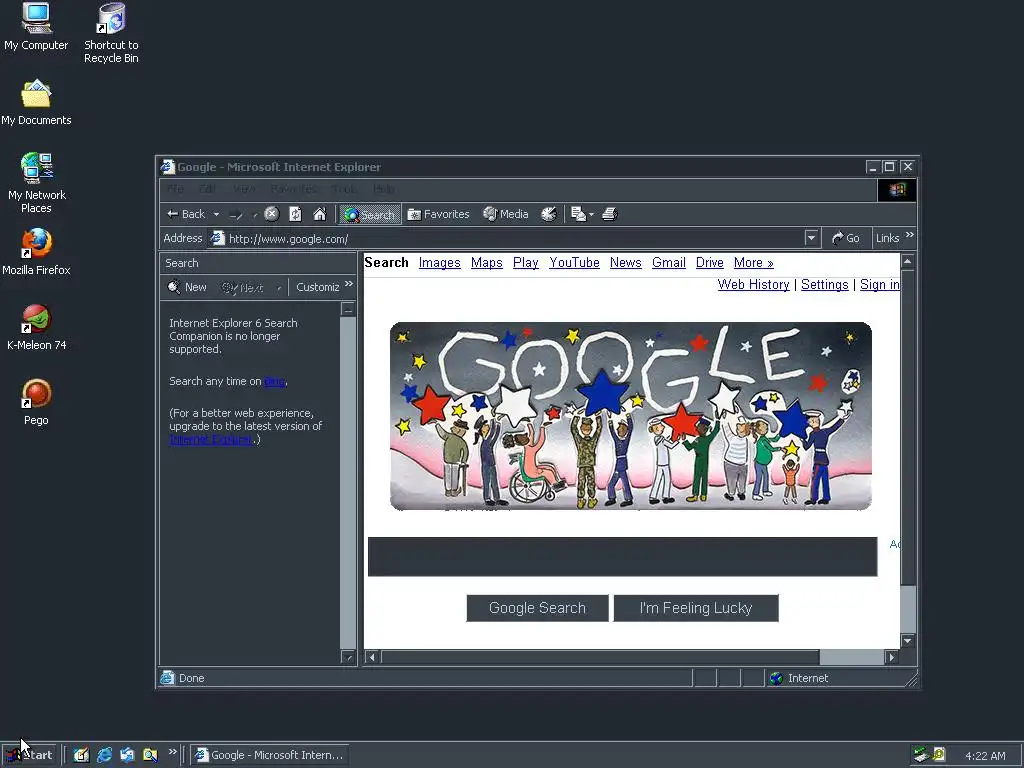Select the Mozilla Firefox desktop icon

click(36, 251)
